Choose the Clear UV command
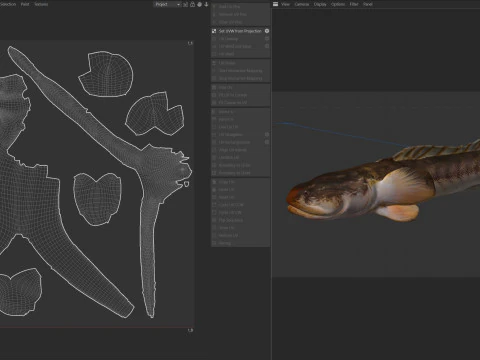This screenshot has height=360, width=480. (x=227, y=228)
